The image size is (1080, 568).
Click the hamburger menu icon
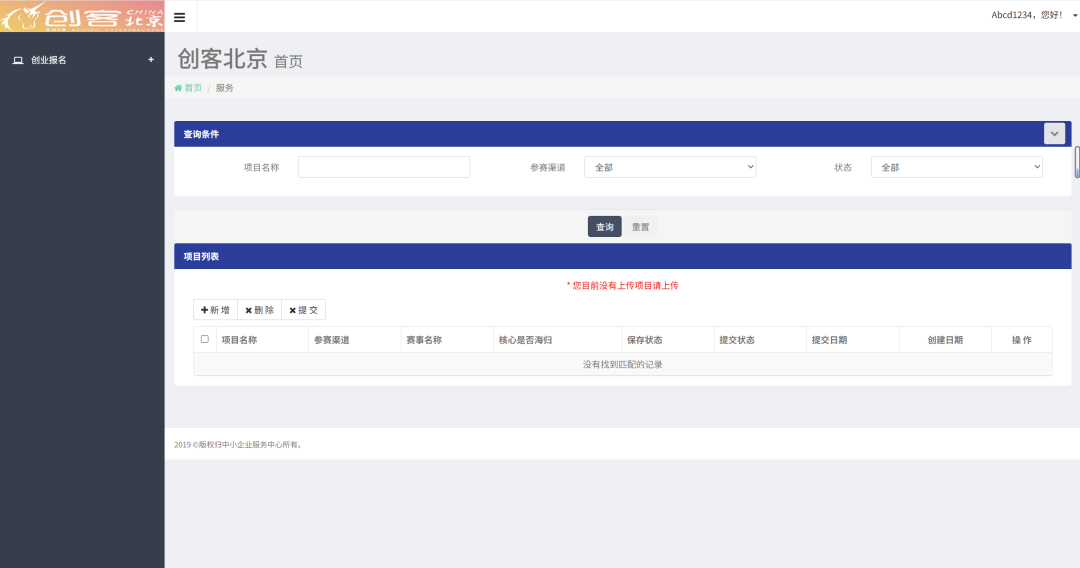click(x=179, y=17)
